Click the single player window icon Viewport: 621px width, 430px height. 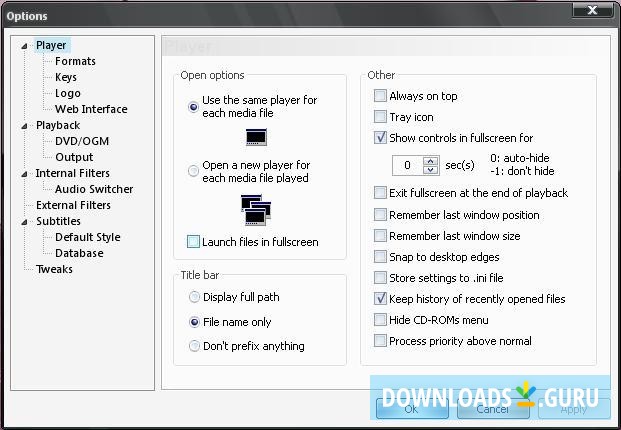tap(256, 137)
